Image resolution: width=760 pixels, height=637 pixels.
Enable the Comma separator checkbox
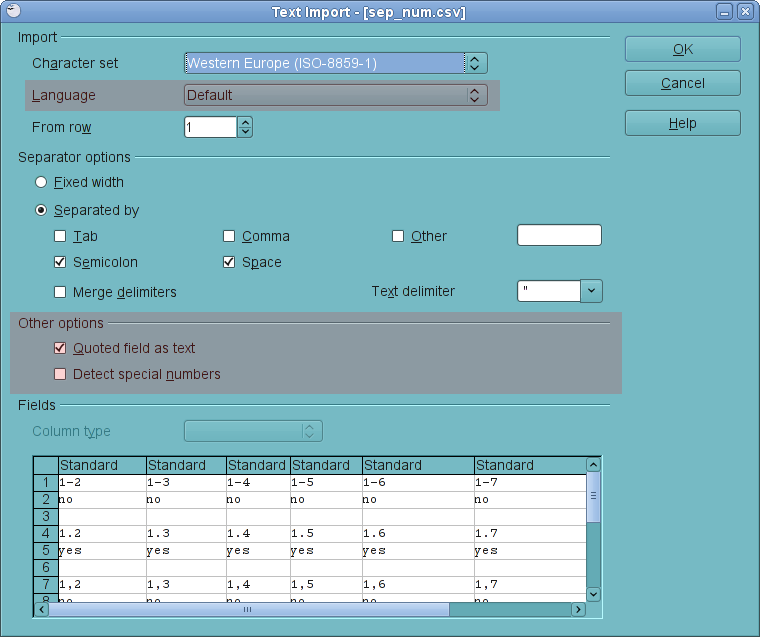(x=229, y=237)
